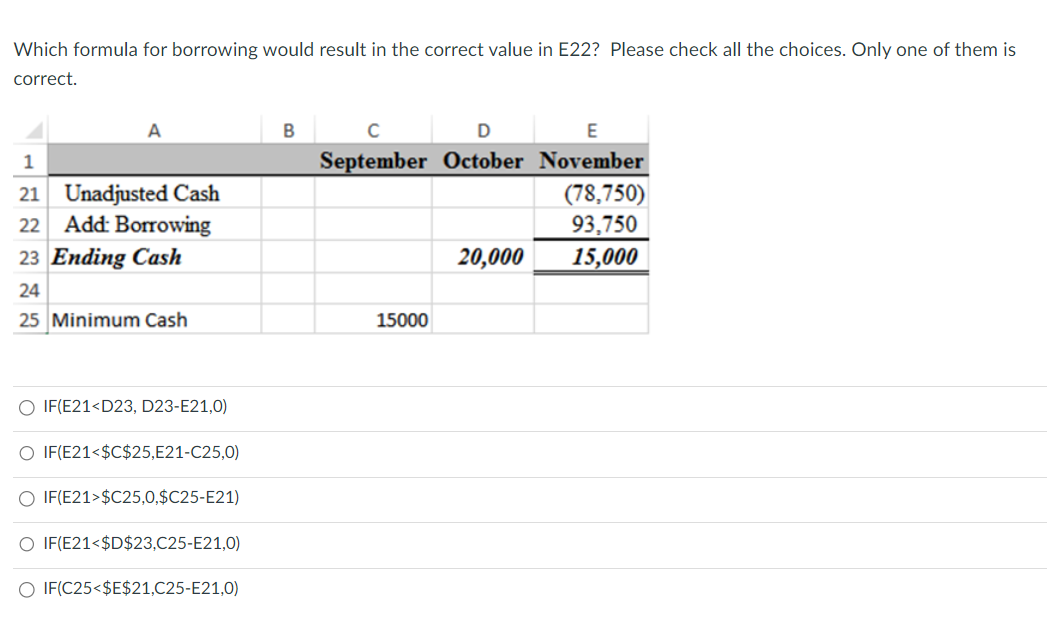Click column letter E header
The image size is (1047, 636).
click(x=593, y=130)
